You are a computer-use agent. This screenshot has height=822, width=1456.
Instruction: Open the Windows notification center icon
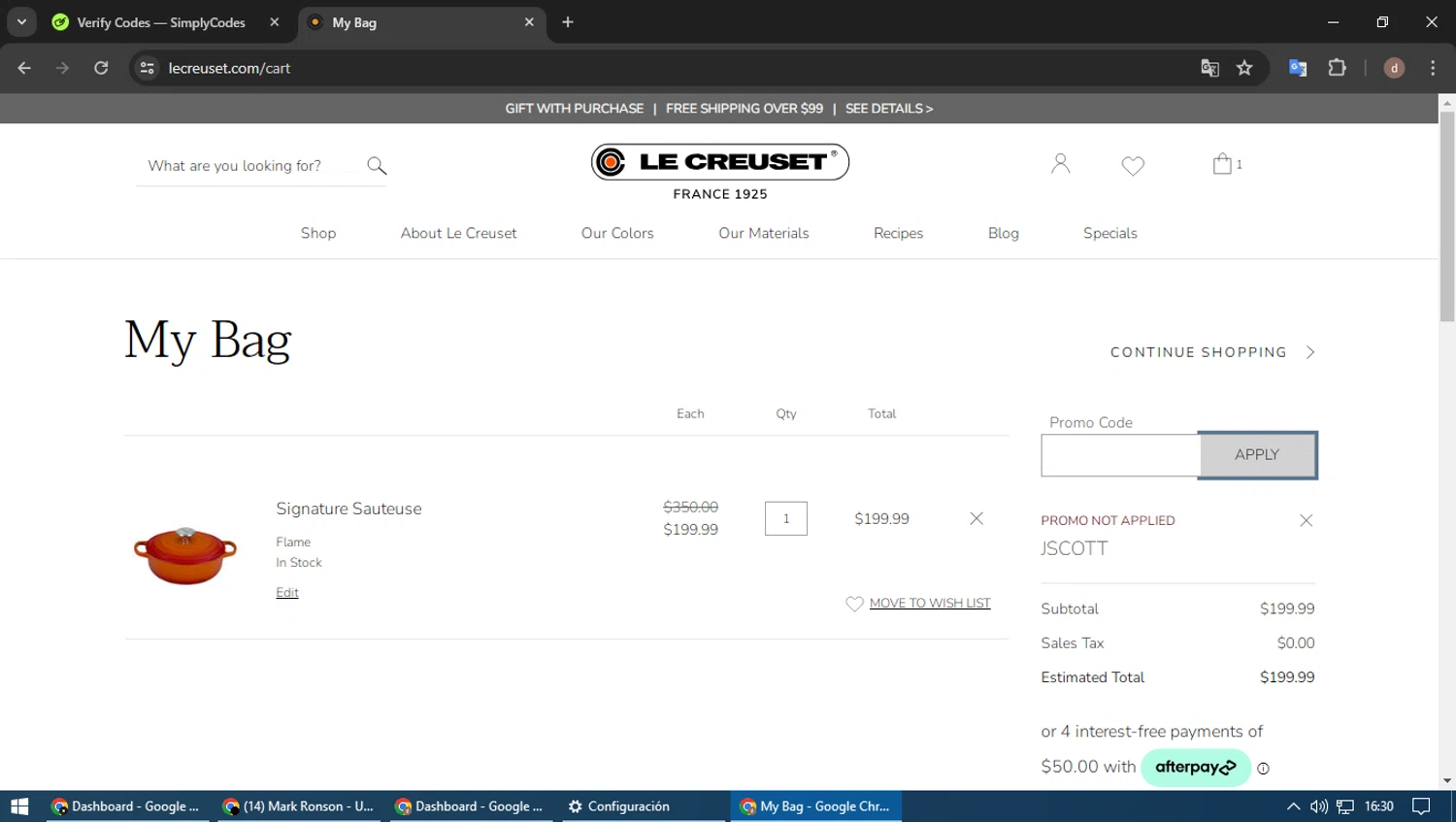pyautogui.click(x=1421, y=806)
